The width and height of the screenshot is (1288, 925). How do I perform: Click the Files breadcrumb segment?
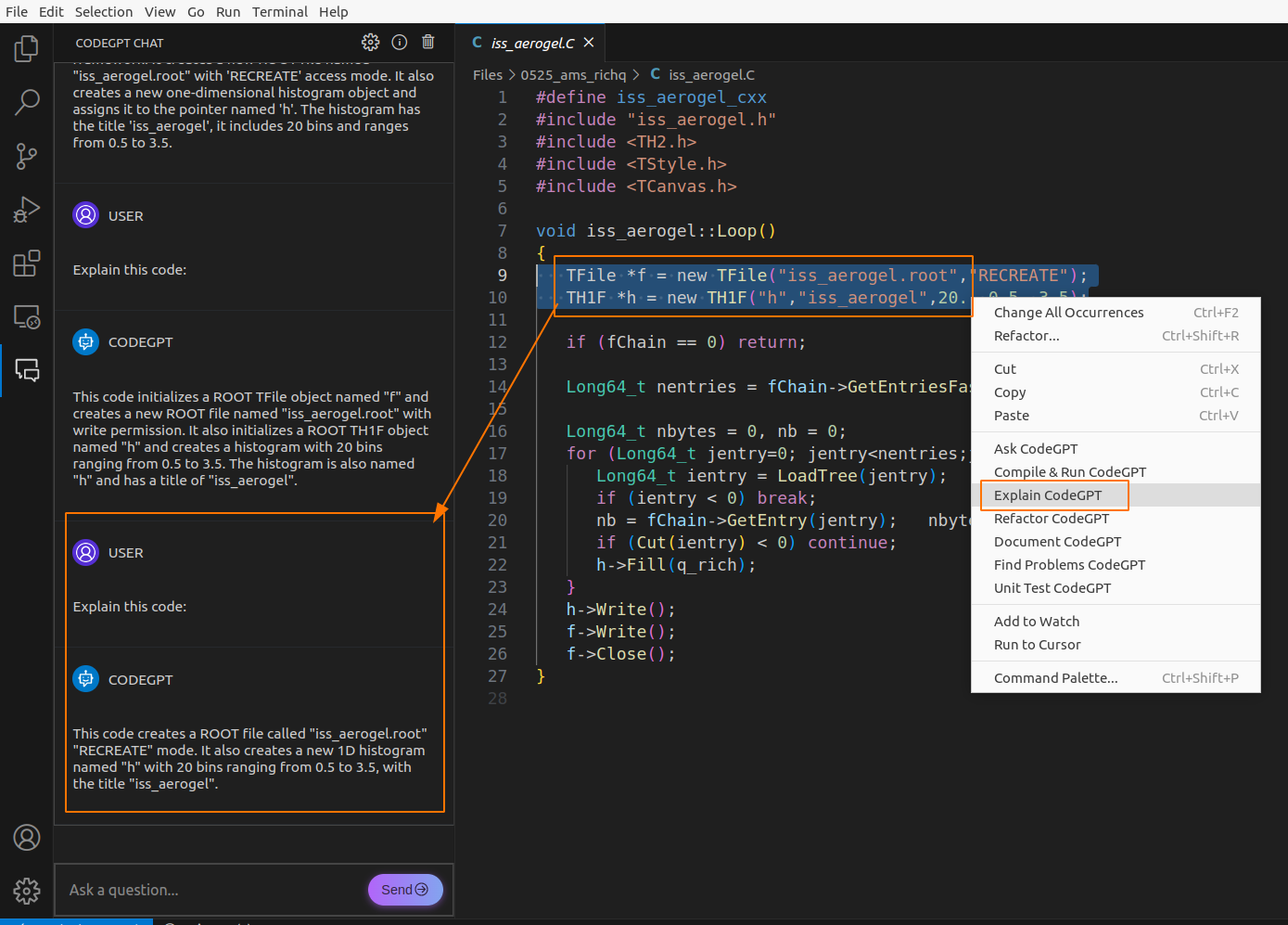[488, 75]
